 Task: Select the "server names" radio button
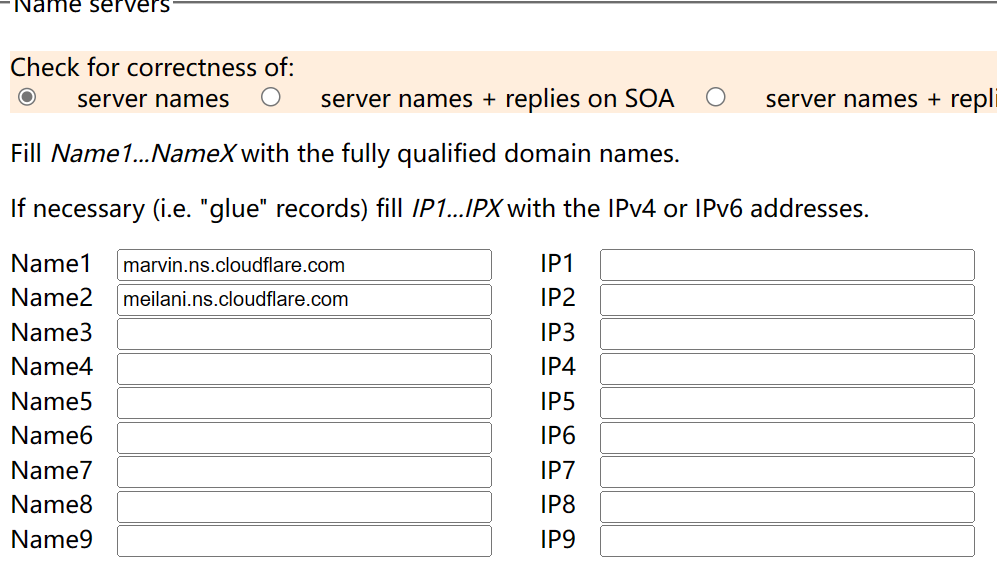[x=27, y=98]
